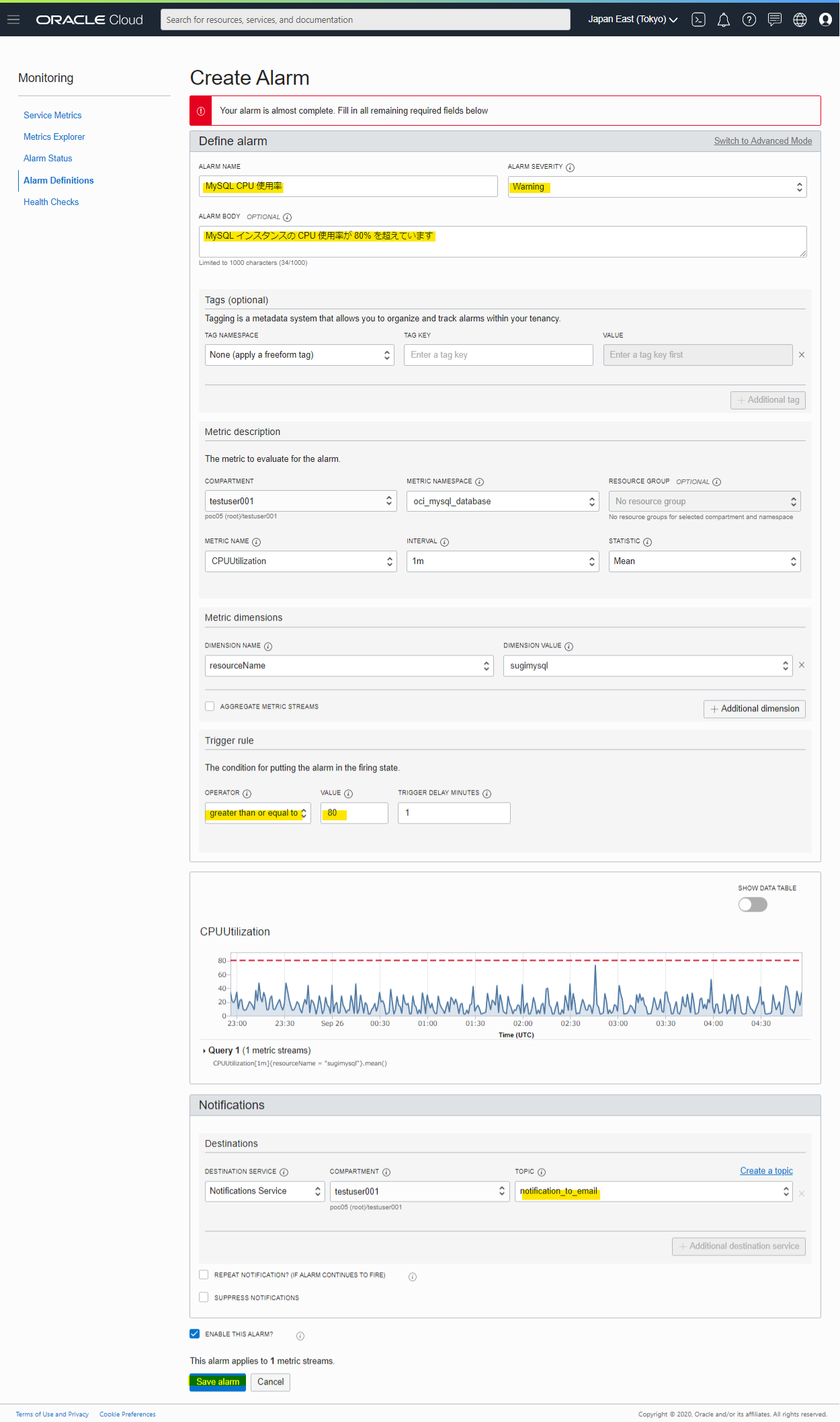Click info icon next to Alarm Severity
The image size is (840, 1422).
pyautogui.click(x=570, y=167)
